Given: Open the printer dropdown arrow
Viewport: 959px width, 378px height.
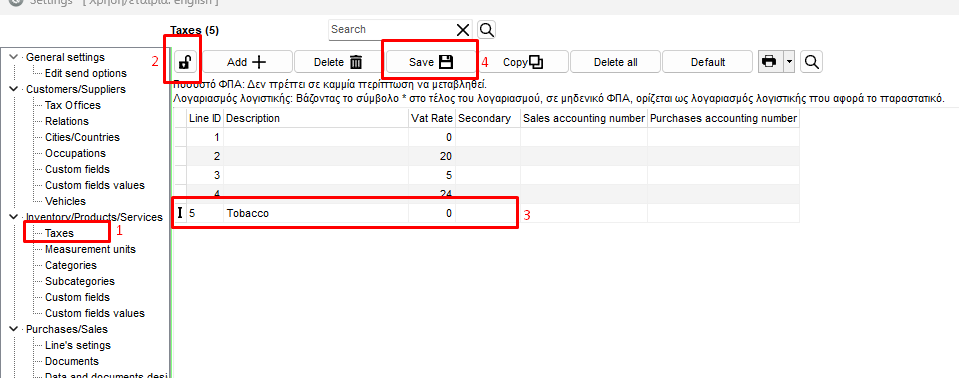Looking at the screenshot, I should point(789,62).
